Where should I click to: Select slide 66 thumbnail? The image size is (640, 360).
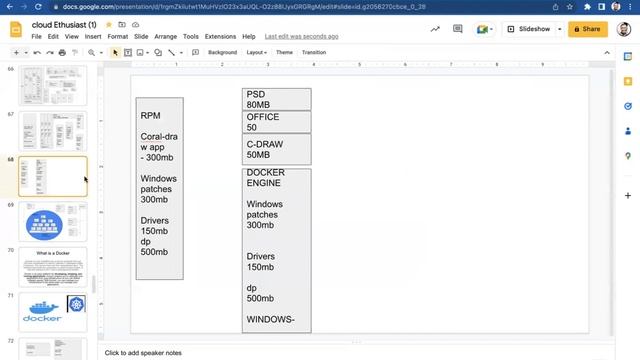(x=53, y=85)
